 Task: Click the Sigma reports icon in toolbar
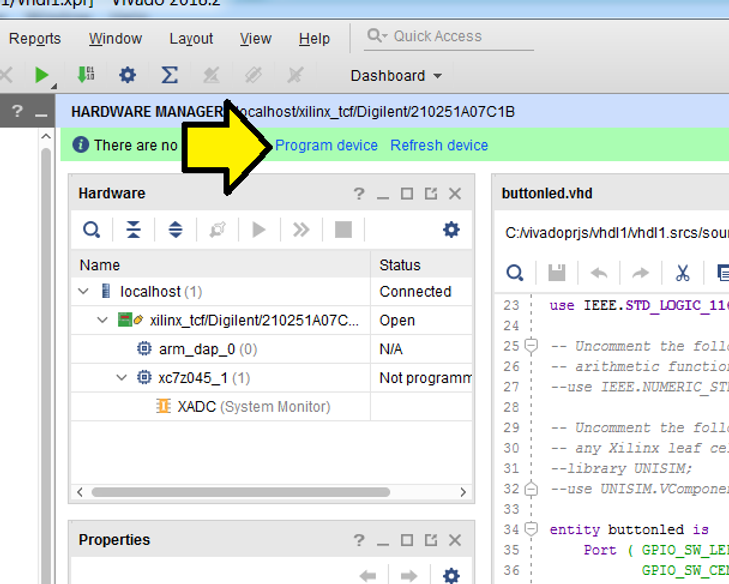(170, 75)
